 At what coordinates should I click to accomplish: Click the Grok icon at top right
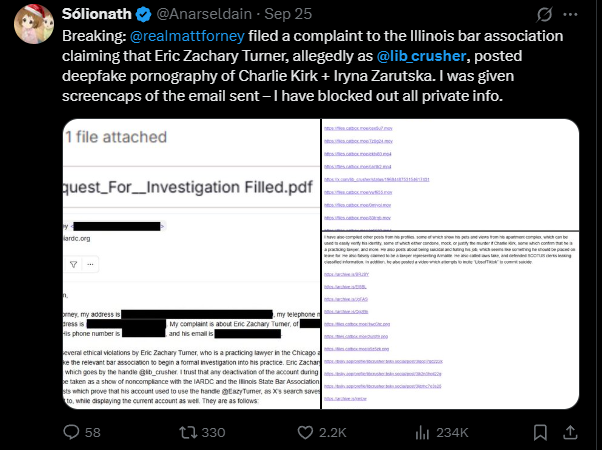click(x=541, y=16)
